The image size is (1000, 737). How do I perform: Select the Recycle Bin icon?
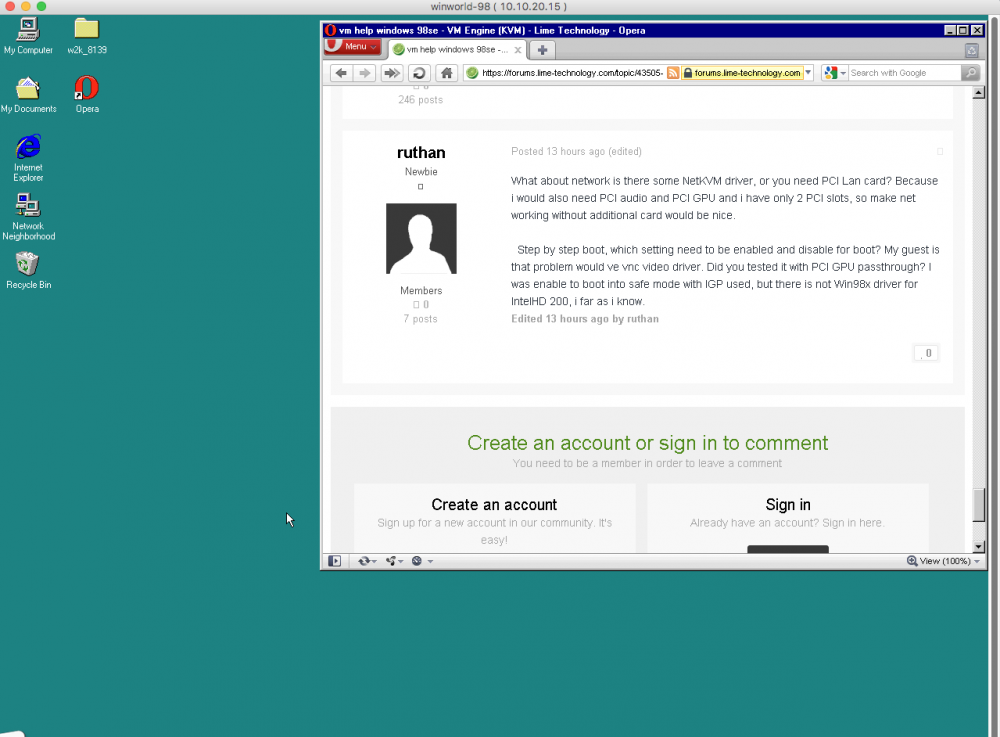(x=28, y=271)
